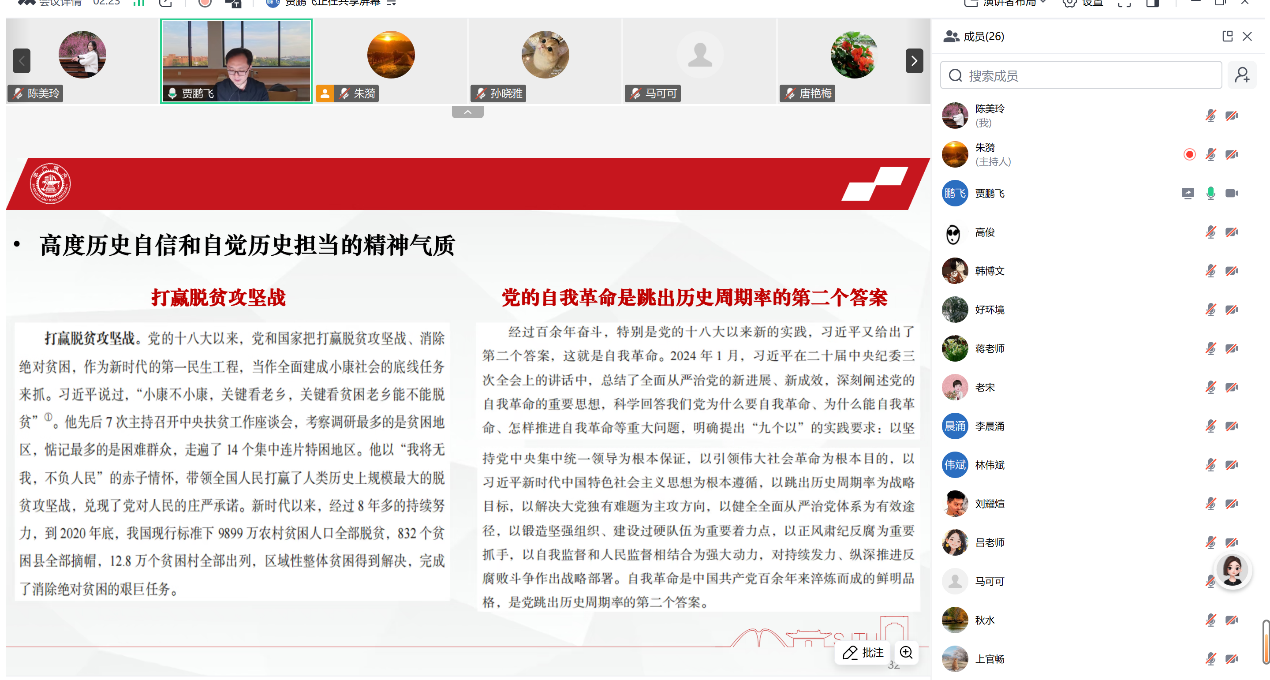Click the camera icon in 贾鹏飞's row
Viewport: 1270px width, 680px height.
click(1232, 193)
